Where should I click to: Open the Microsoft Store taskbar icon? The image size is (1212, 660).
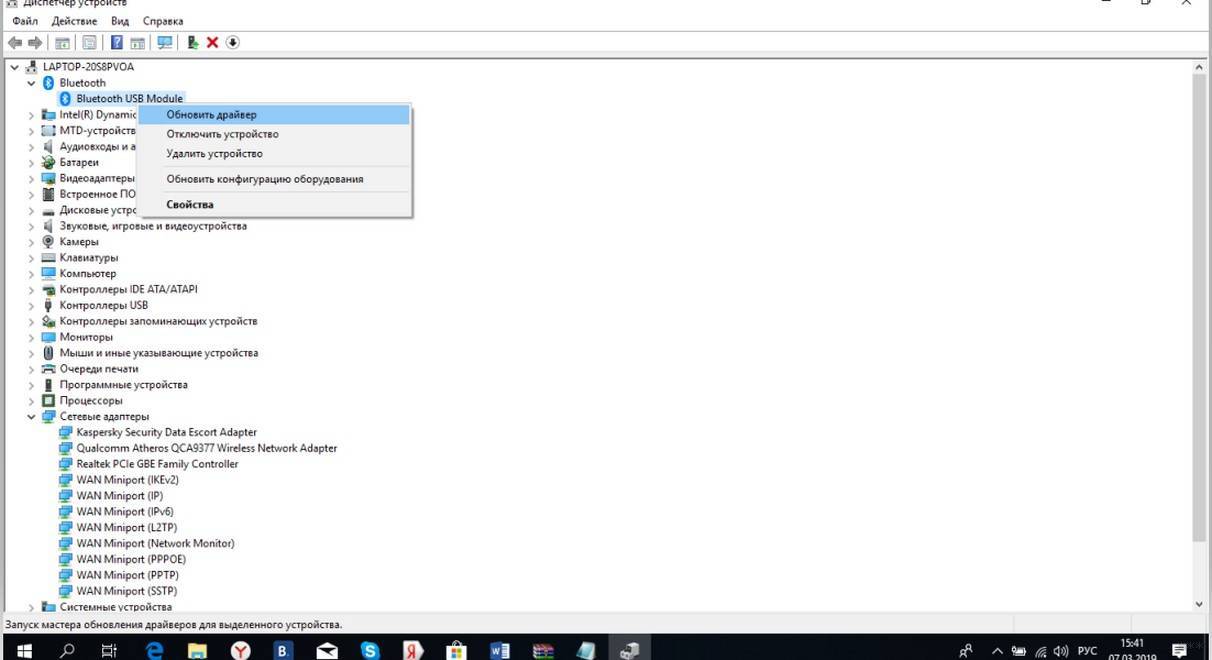456,650
